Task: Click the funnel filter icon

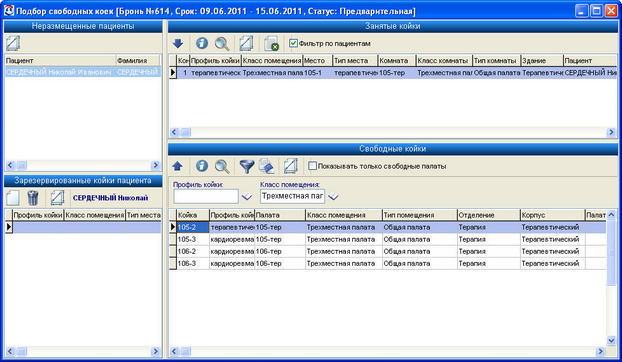Action: (247, 166)
